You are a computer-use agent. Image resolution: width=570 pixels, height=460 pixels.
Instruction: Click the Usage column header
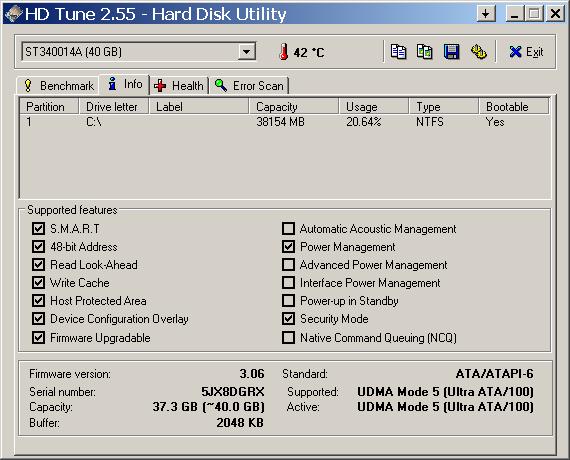click(374, 107)
